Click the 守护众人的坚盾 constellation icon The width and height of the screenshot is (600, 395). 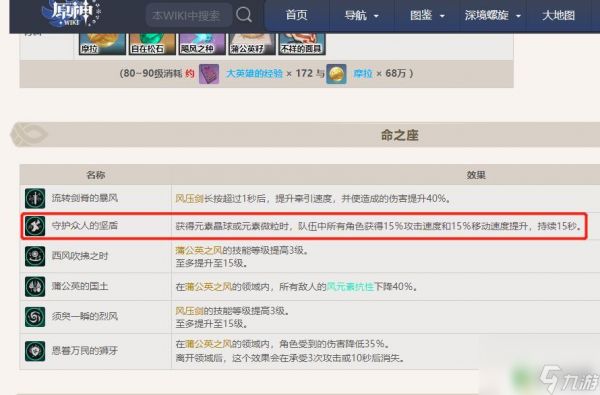(35, 226)
